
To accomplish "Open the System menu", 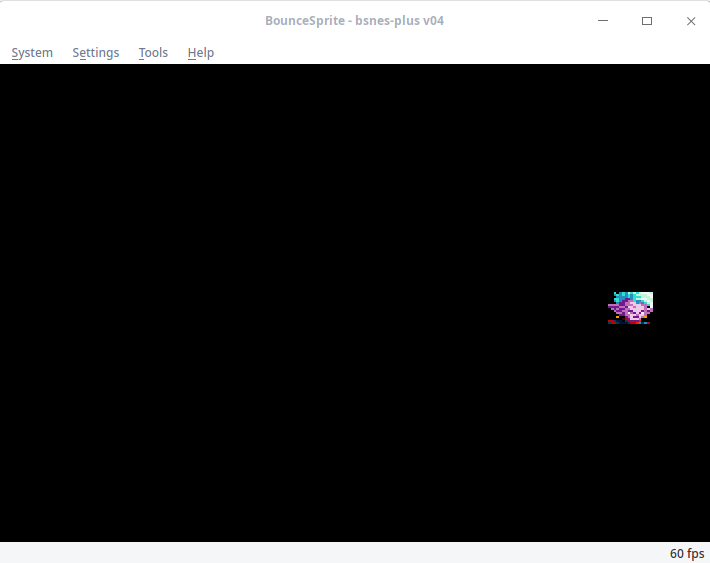I will 32,53.
